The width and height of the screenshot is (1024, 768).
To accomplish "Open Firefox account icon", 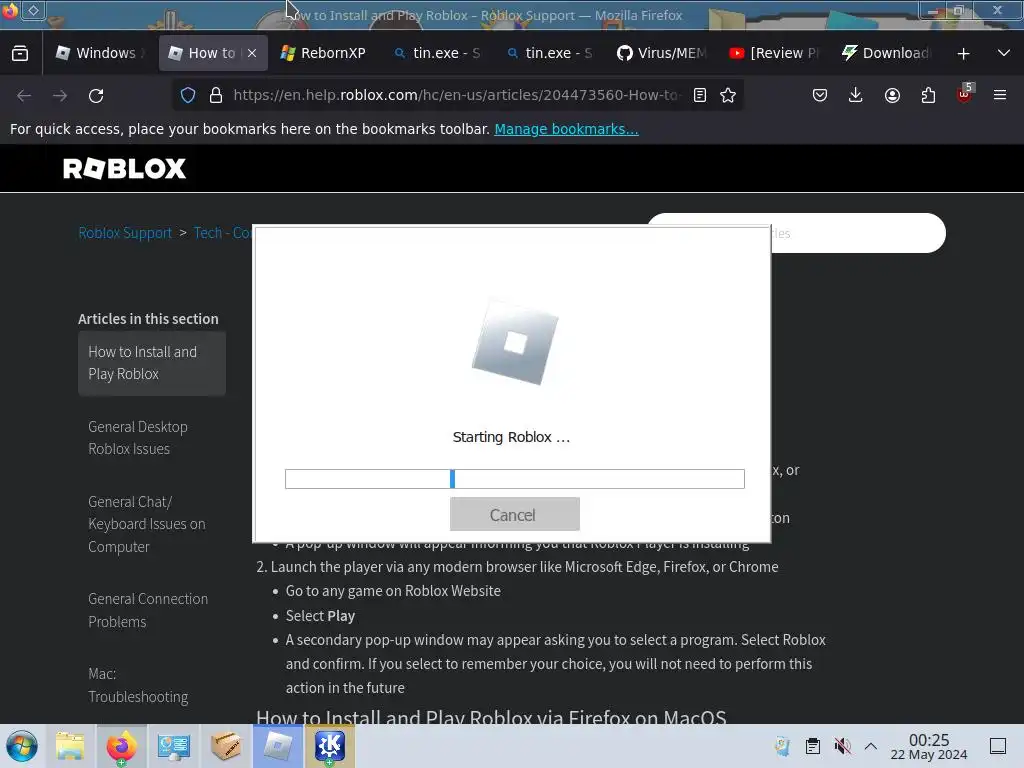I will (892, 95).
